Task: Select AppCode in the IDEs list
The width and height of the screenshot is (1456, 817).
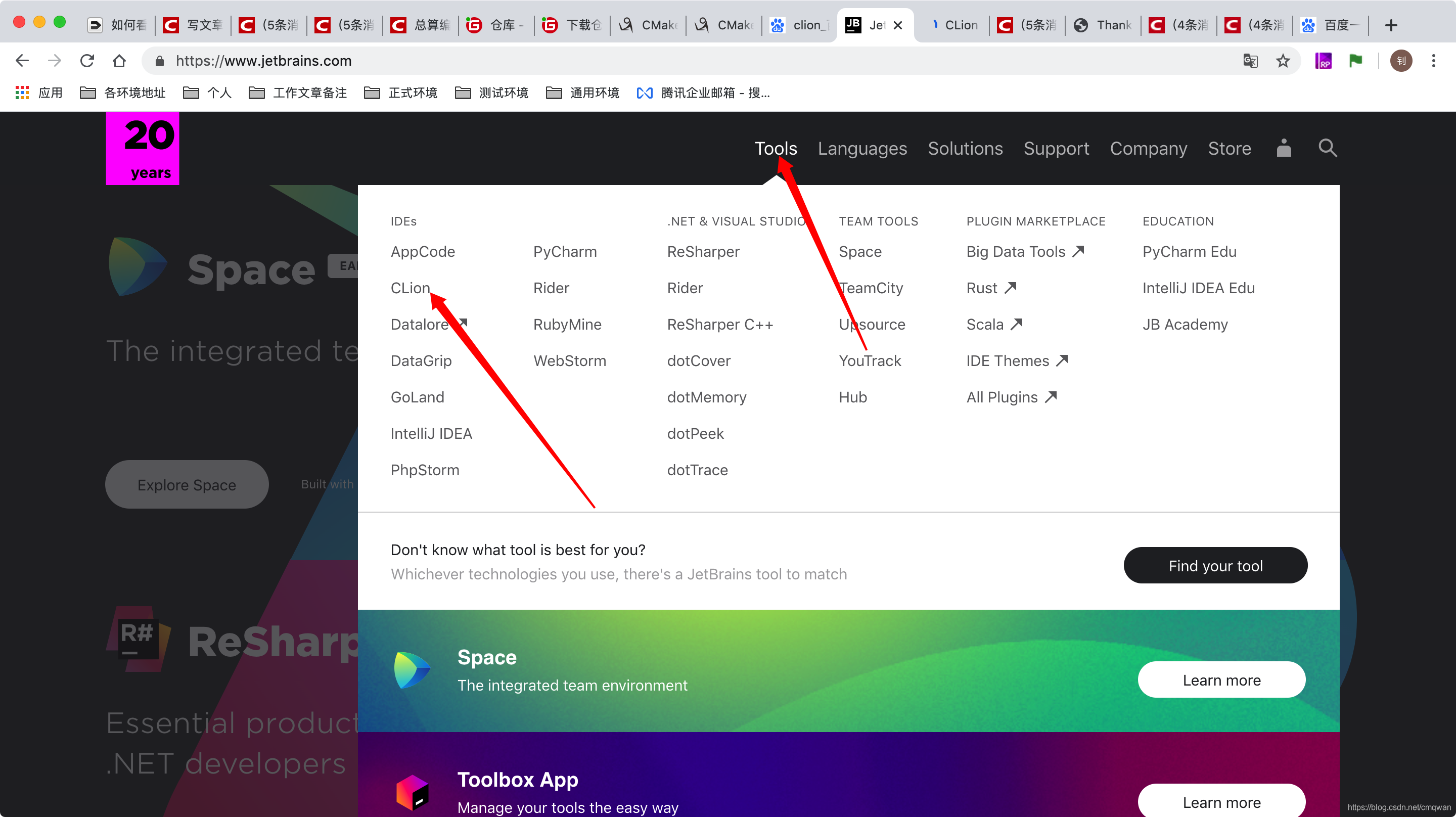Action: [423, 252]
